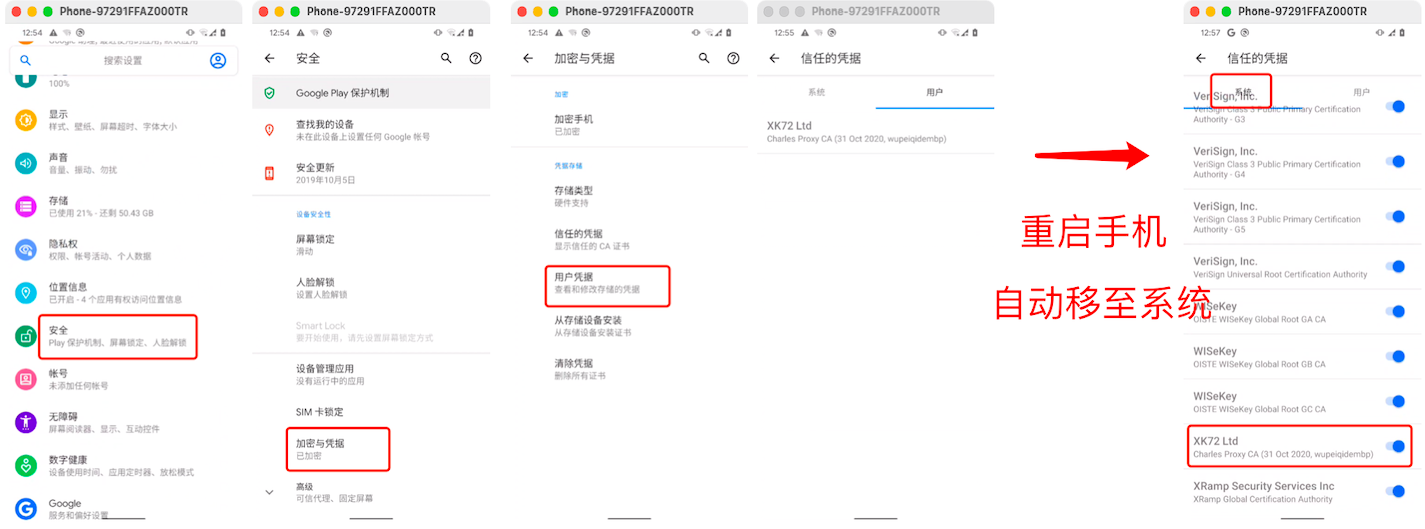Tap the purple 无障碍 accessibility icon
Image resolution: width=1425 pixels, height=529 pixels.
tap(26, 422)
